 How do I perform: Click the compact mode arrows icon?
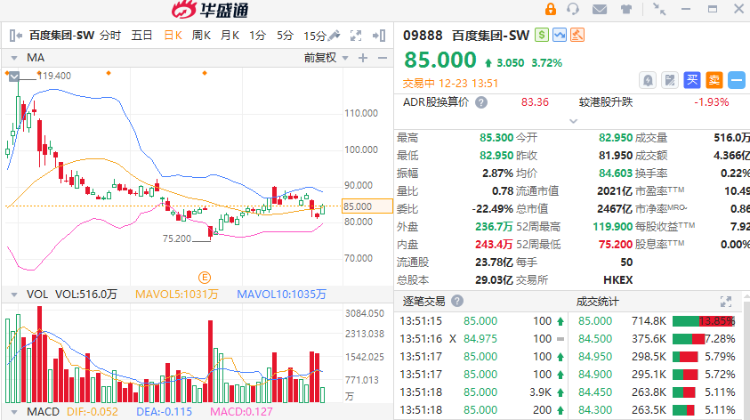659,9
